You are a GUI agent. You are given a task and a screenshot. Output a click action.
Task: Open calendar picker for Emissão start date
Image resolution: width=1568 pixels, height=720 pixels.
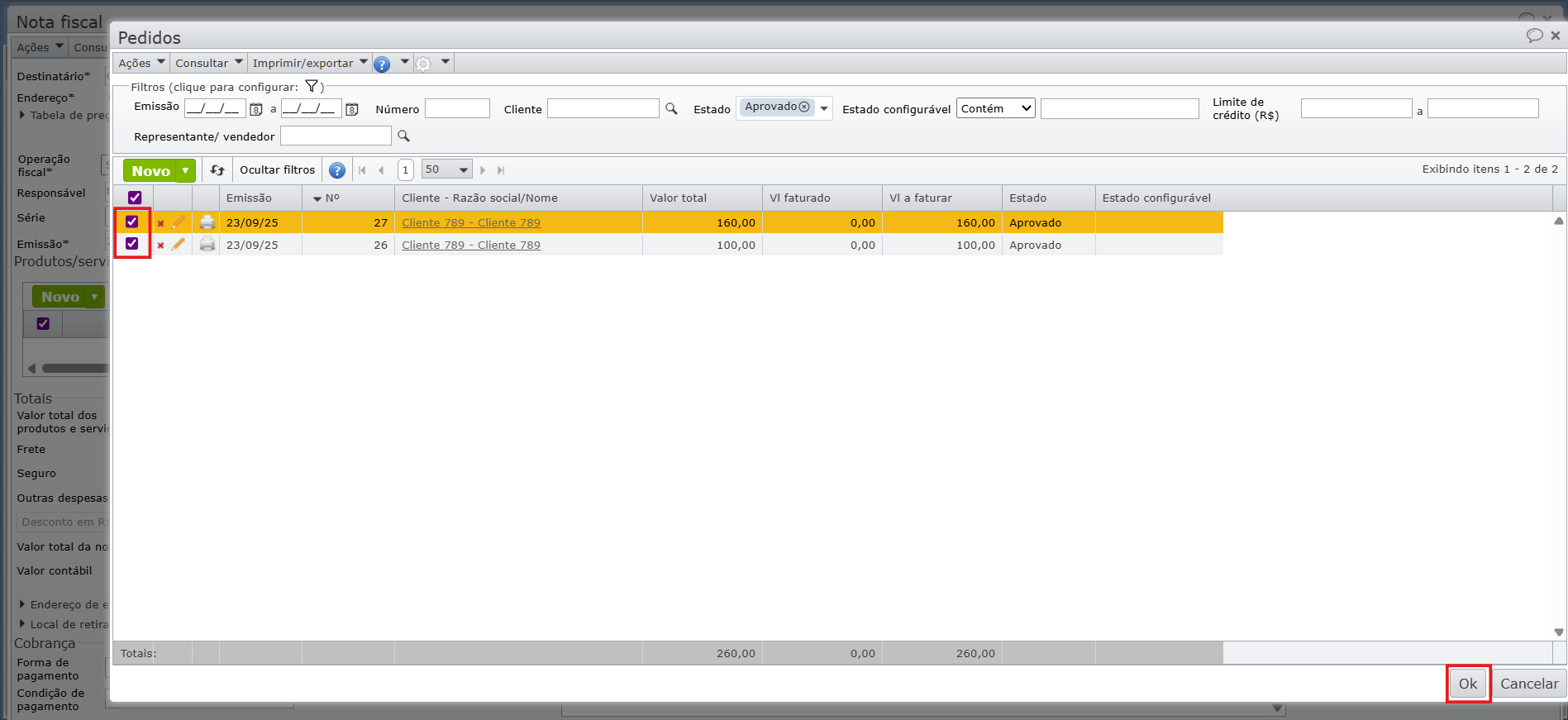(256, 109)
